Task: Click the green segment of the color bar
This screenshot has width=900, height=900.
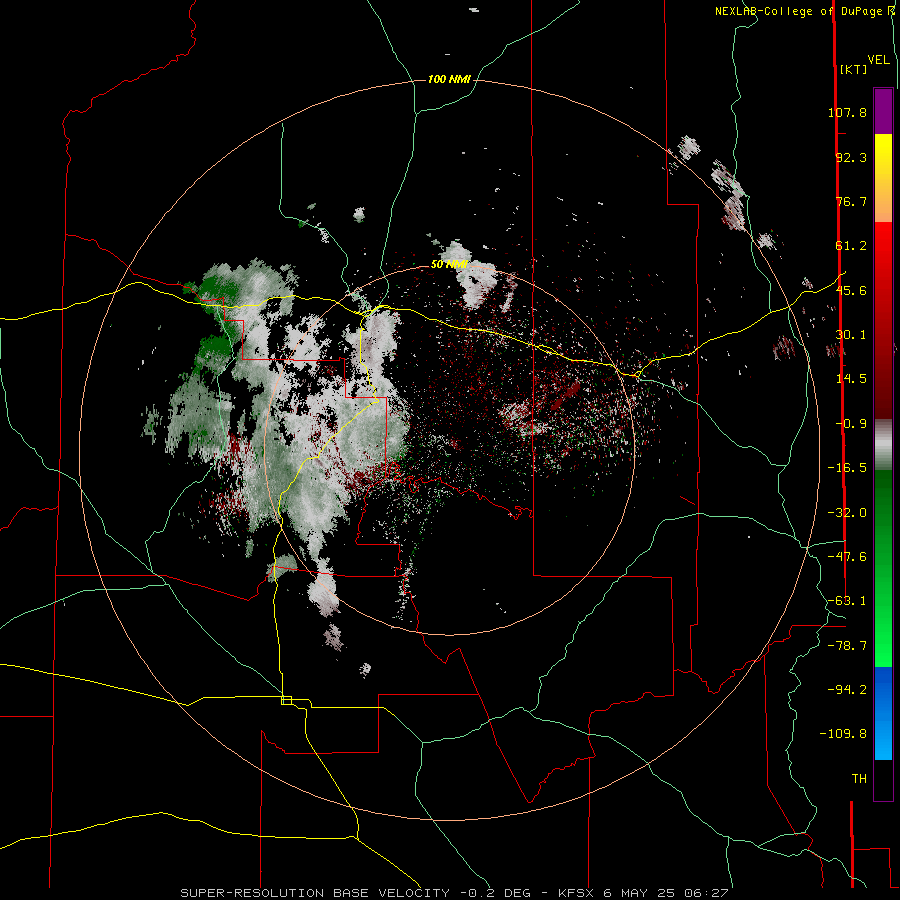Action: (x=883, y=568)
